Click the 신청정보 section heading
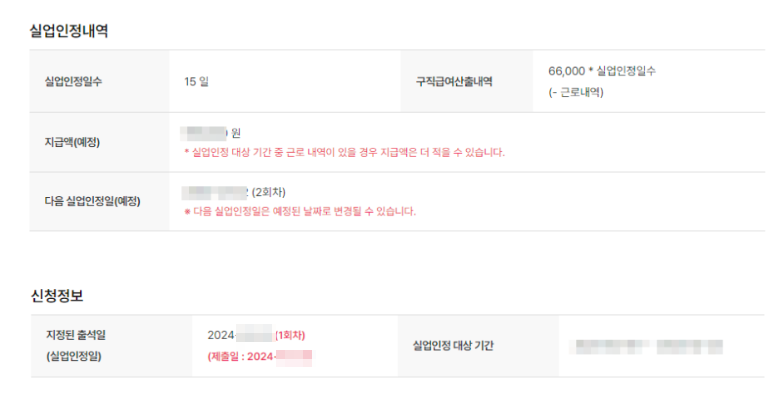This screenshot has width=783, height=395. click(56, 296)
